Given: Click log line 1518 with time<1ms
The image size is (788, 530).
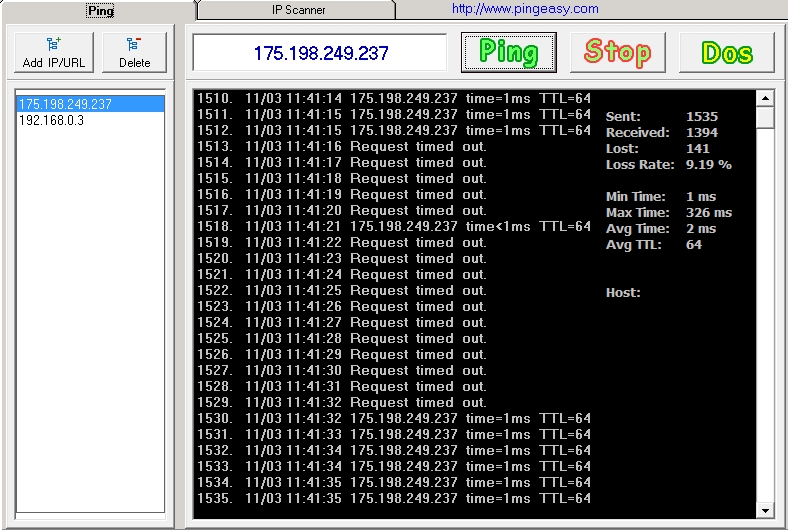Looking at the screenshot, I should (393, 226).
